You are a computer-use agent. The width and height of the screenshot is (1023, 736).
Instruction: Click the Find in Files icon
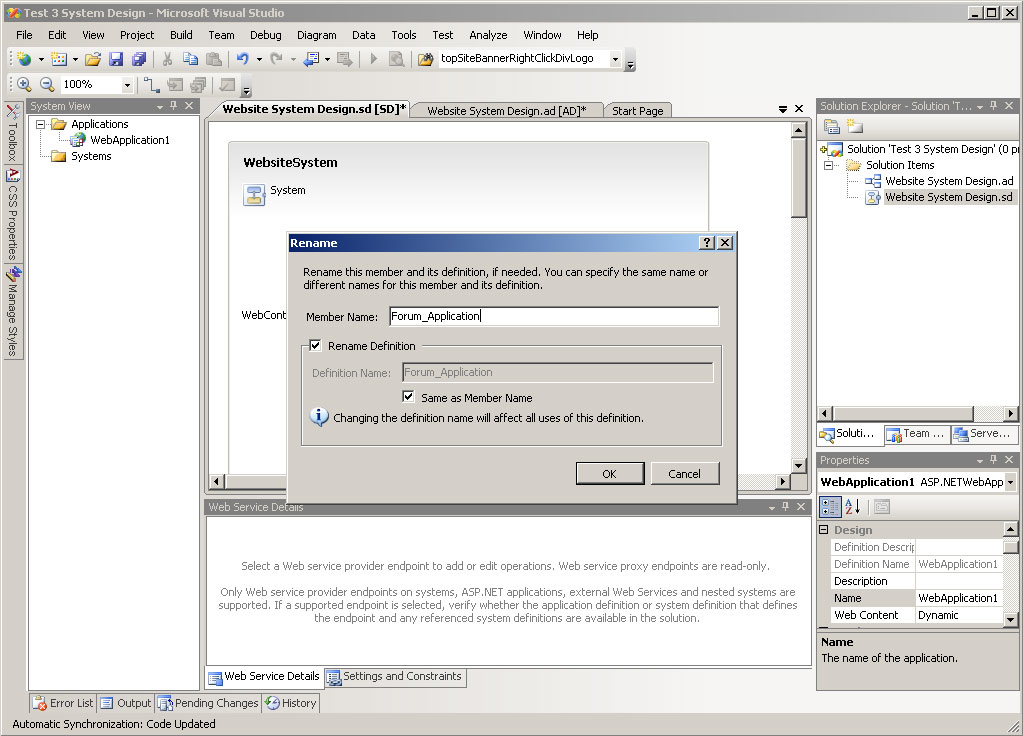425,59
